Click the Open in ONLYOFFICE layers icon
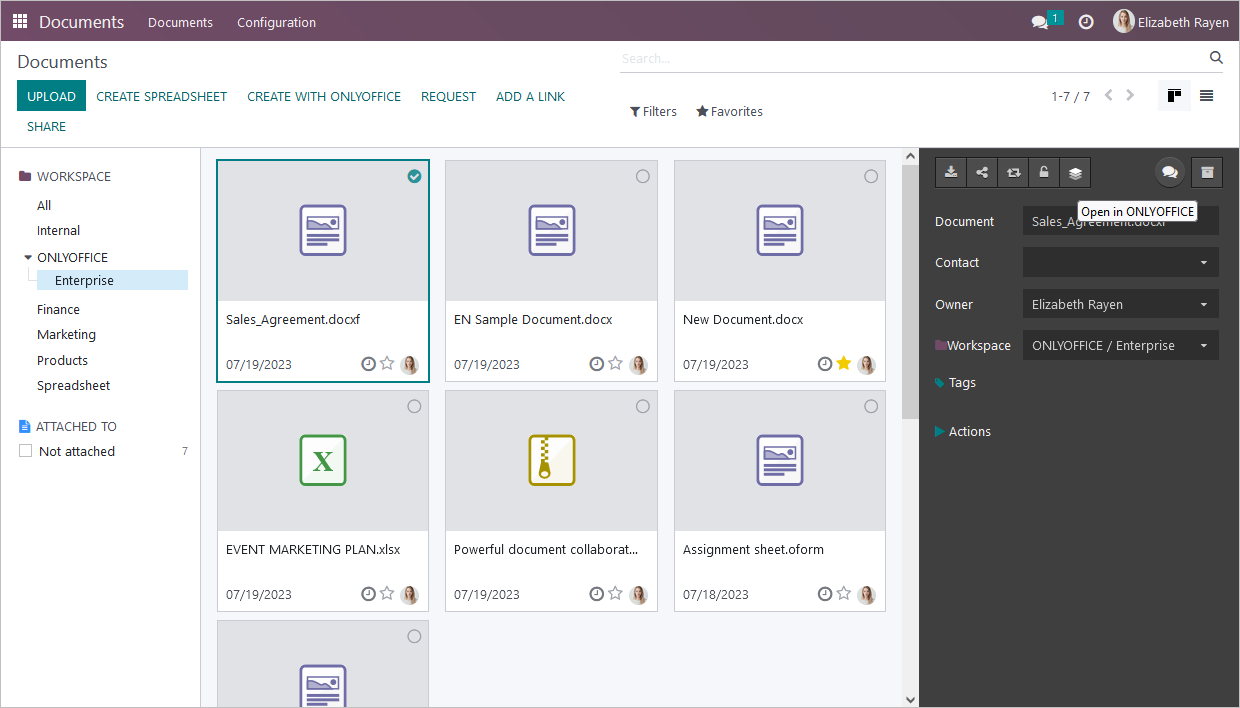 coord(1075,172)
